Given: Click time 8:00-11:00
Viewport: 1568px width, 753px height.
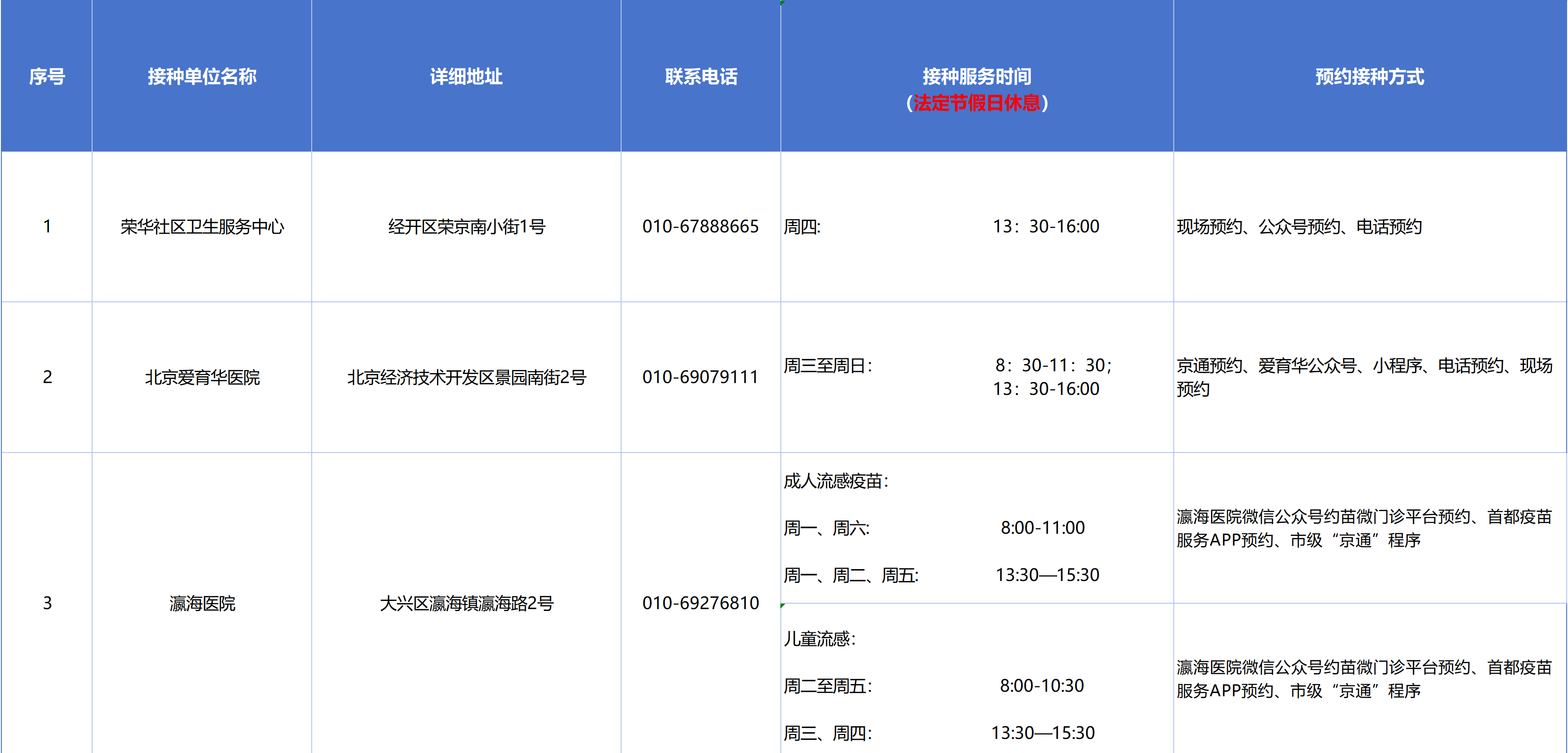Looking at the screenshot, I should pos(1043,528).
